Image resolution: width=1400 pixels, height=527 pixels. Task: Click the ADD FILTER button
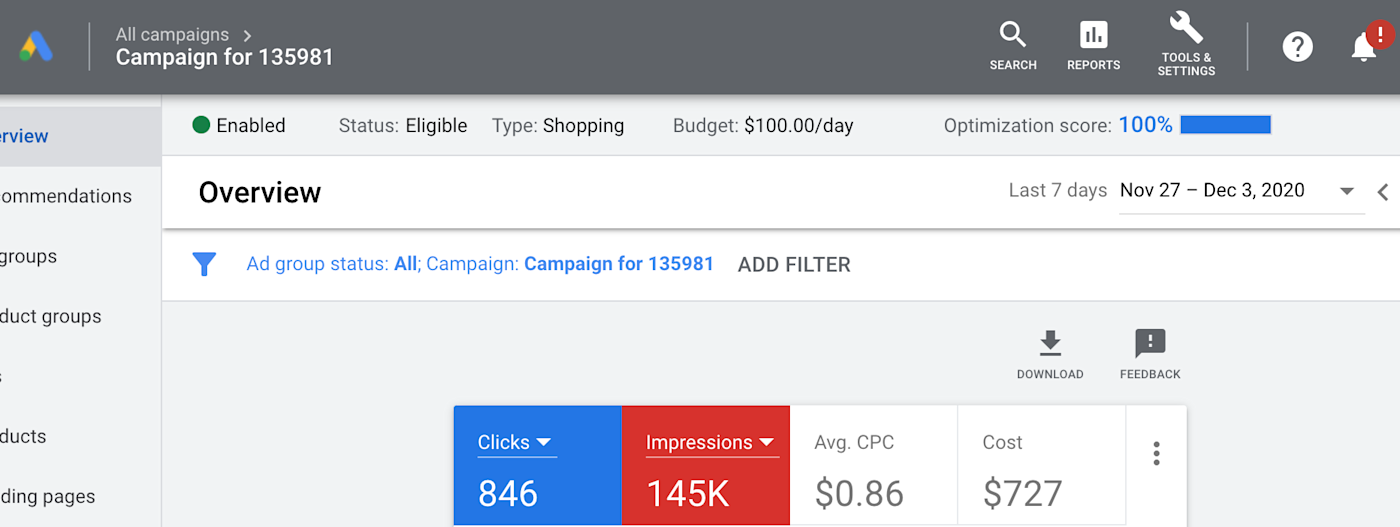794,265
